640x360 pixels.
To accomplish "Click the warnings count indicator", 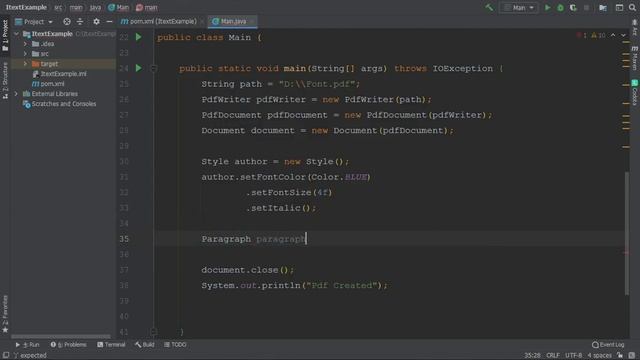I will click(598, 36).
